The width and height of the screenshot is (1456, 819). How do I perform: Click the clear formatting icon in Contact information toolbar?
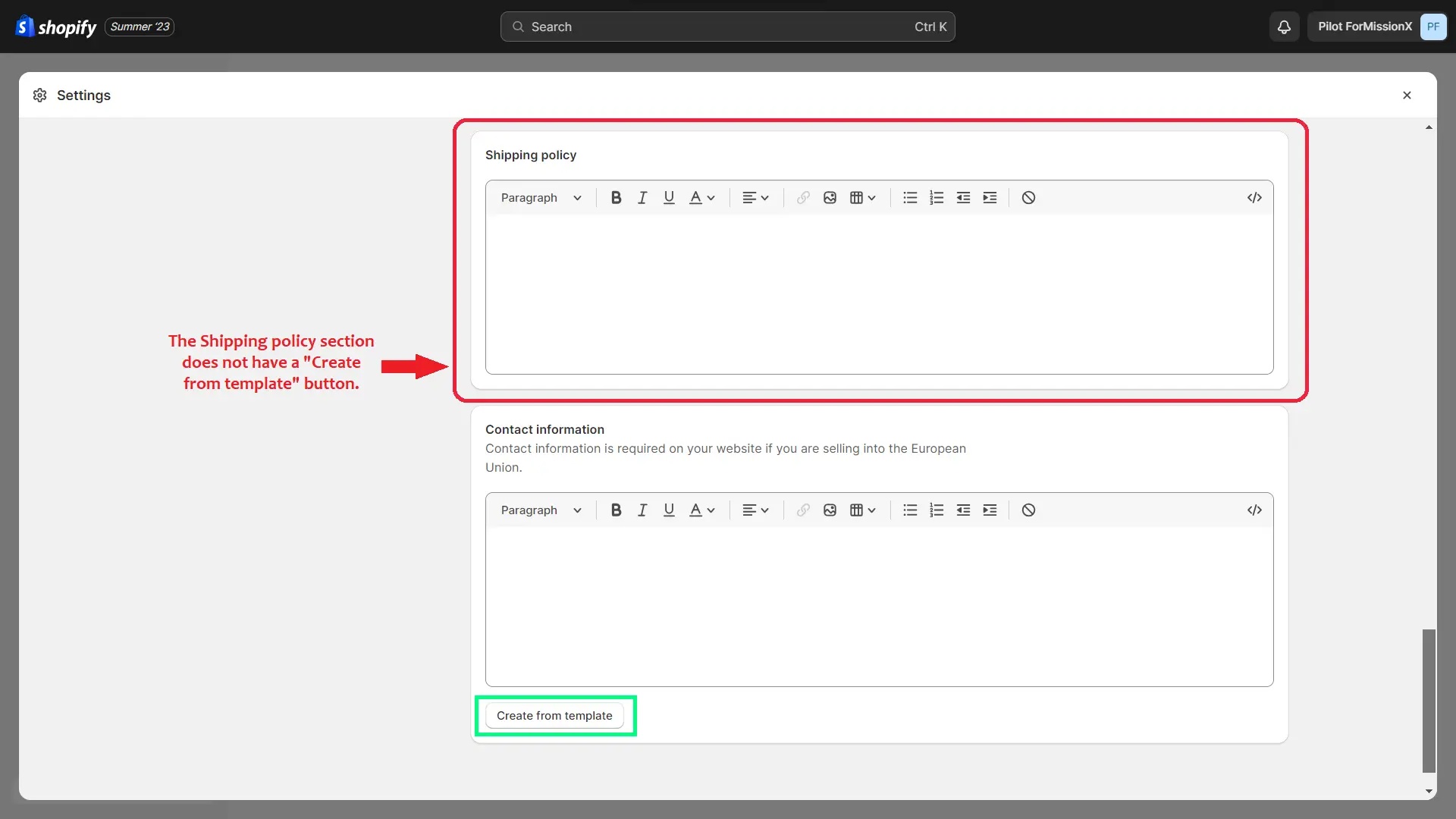click(x=1028, y=510)
